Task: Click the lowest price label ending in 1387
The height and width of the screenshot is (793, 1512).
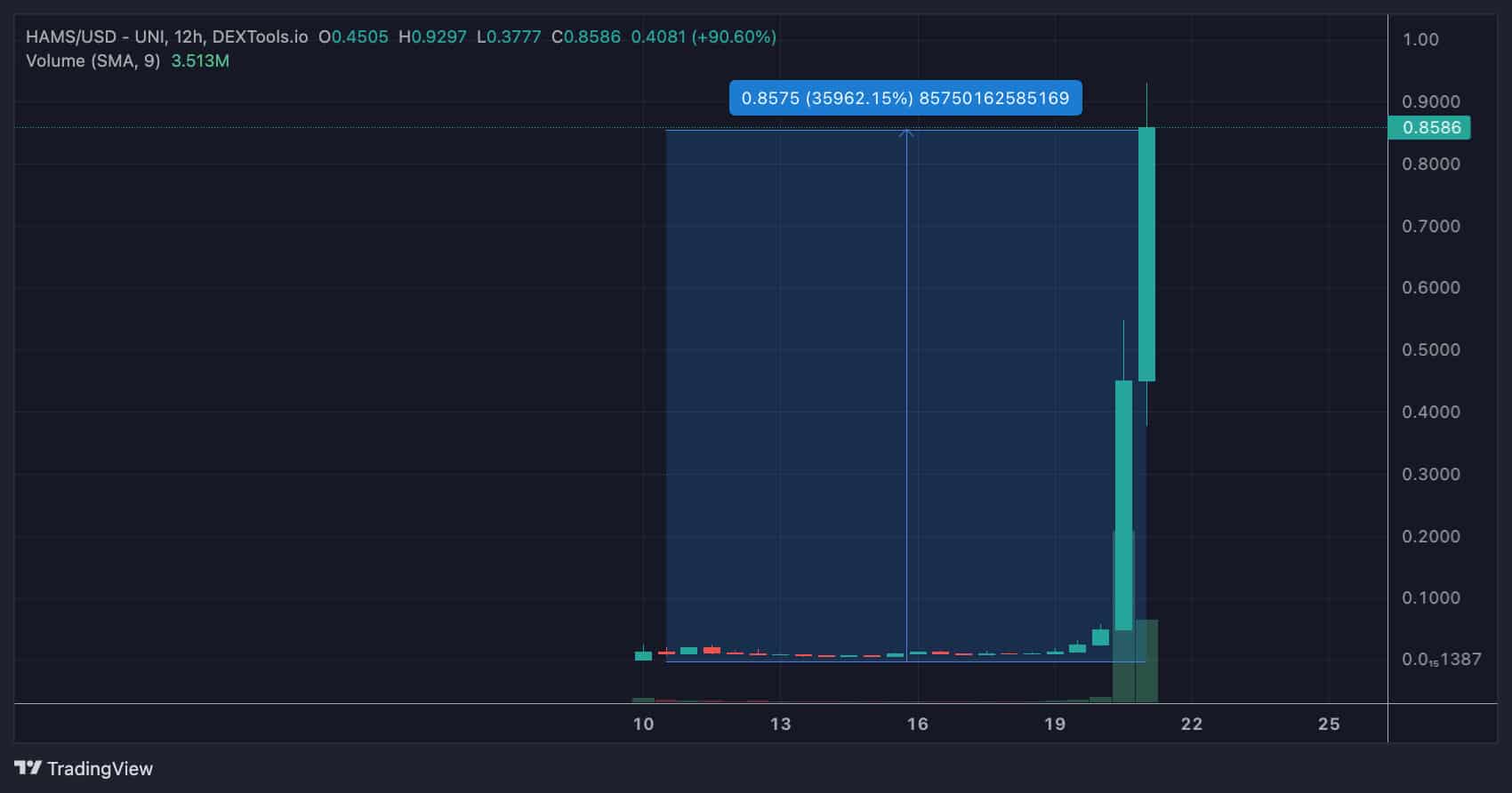Action: click(1441, 659)
